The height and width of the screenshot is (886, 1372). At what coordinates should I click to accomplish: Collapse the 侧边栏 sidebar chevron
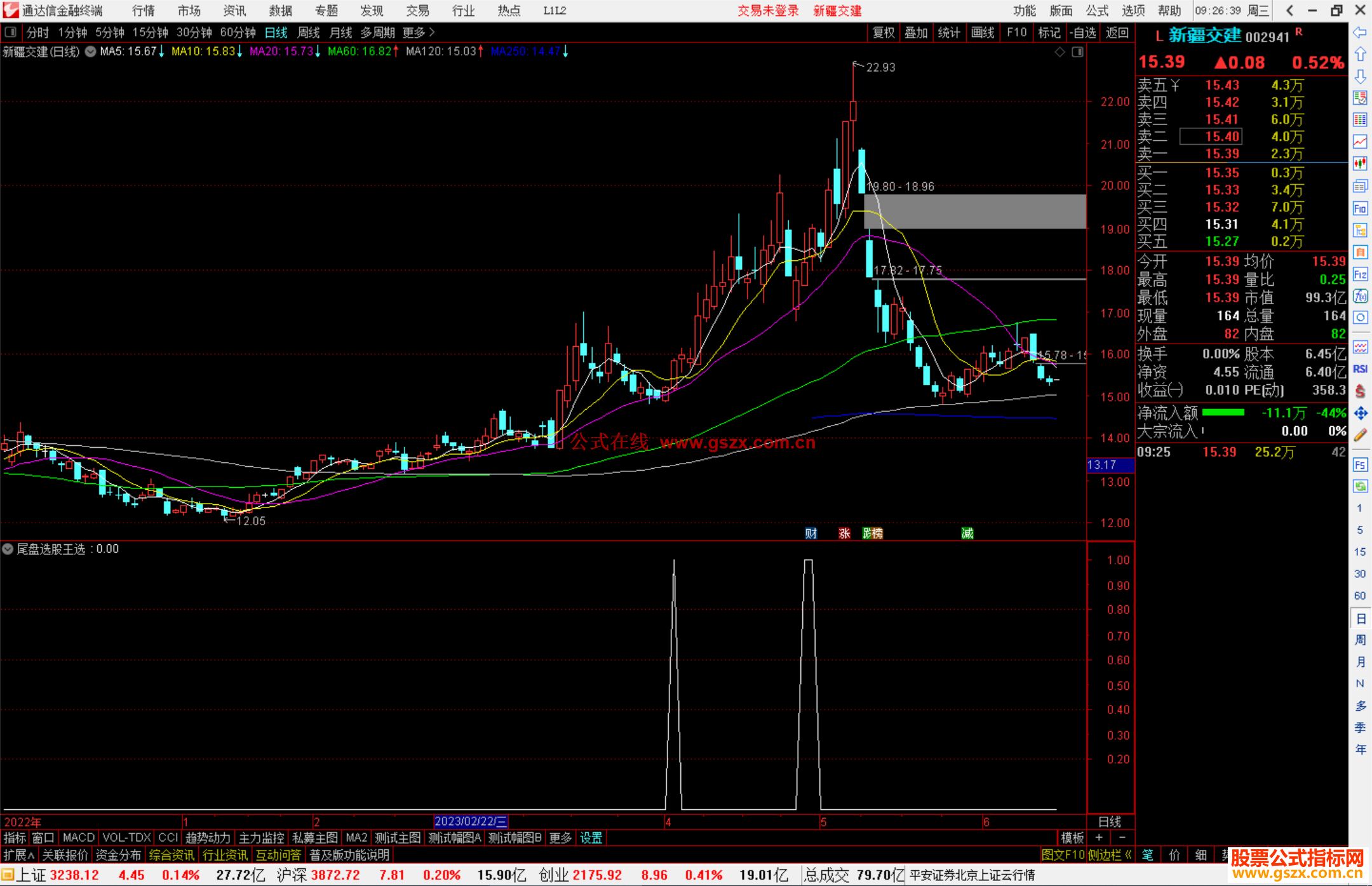point(1128,855)
